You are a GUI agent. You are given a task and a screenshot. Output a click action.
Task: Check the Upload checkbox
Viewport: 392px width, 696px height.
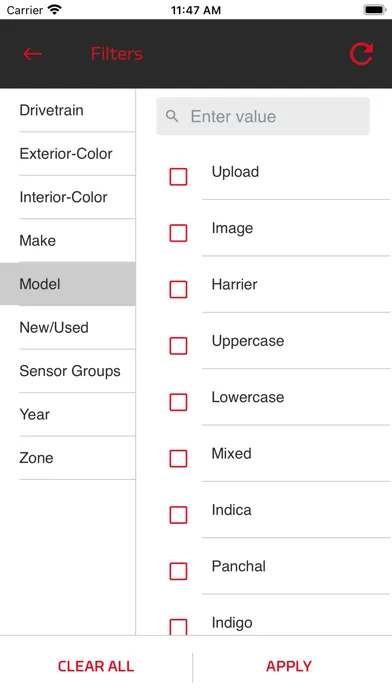click(178, 177)
